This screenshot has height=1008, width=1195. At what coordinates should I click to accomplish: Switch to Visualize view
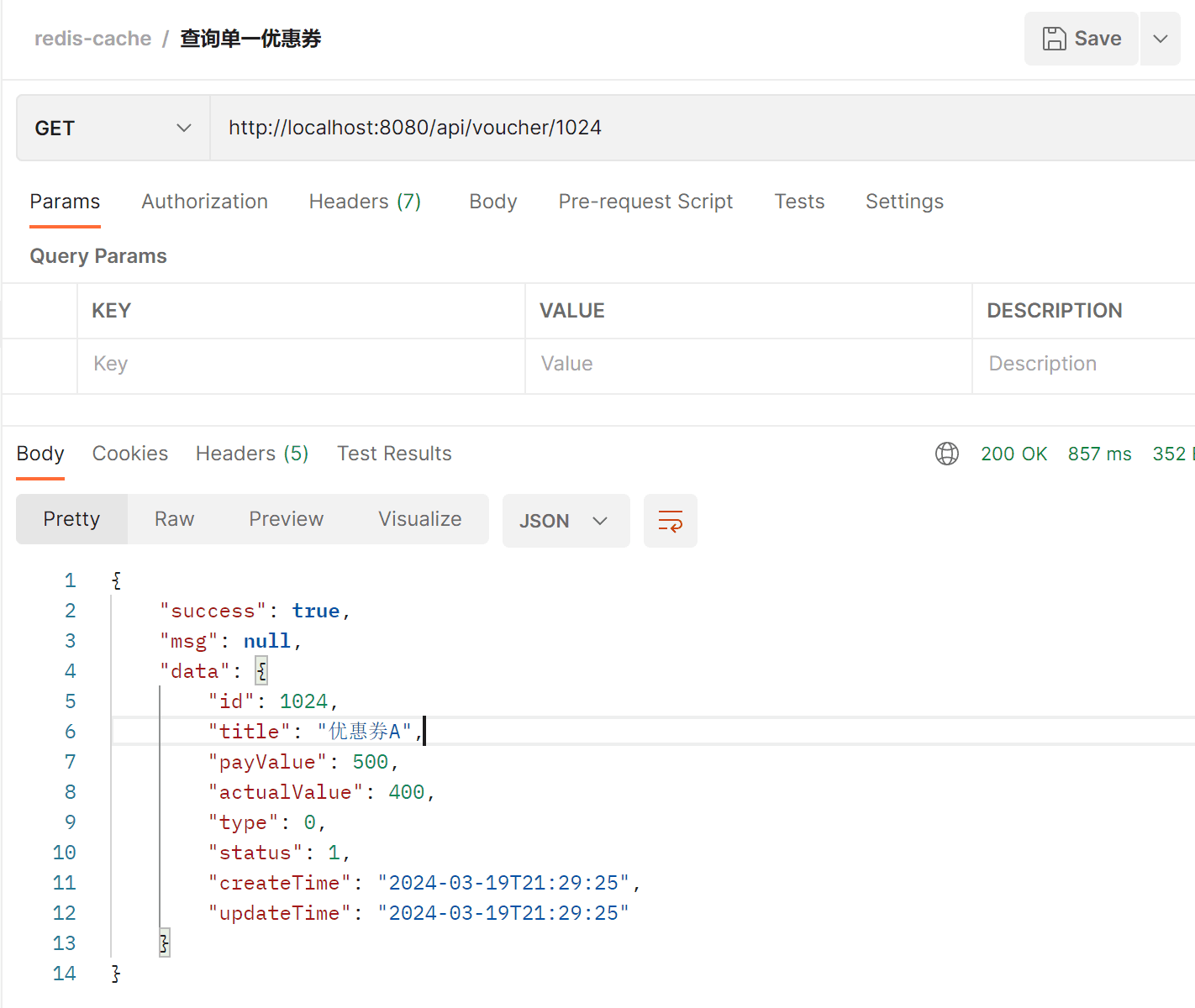419,519
